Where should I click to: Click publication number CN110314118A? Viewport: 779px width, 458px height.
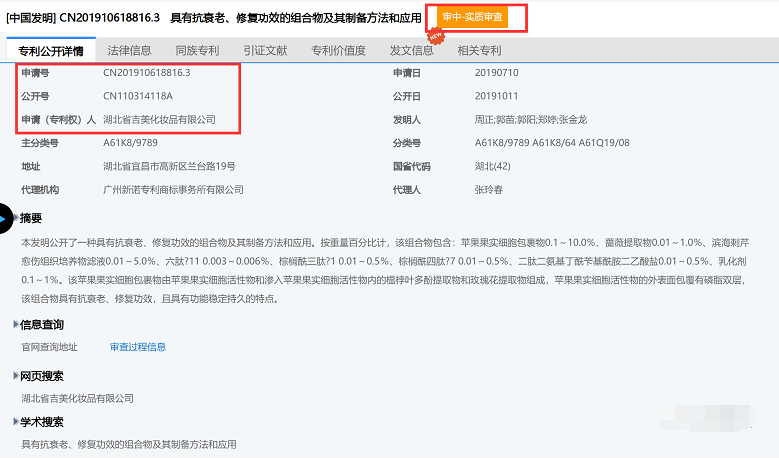[x=138, y=97]
